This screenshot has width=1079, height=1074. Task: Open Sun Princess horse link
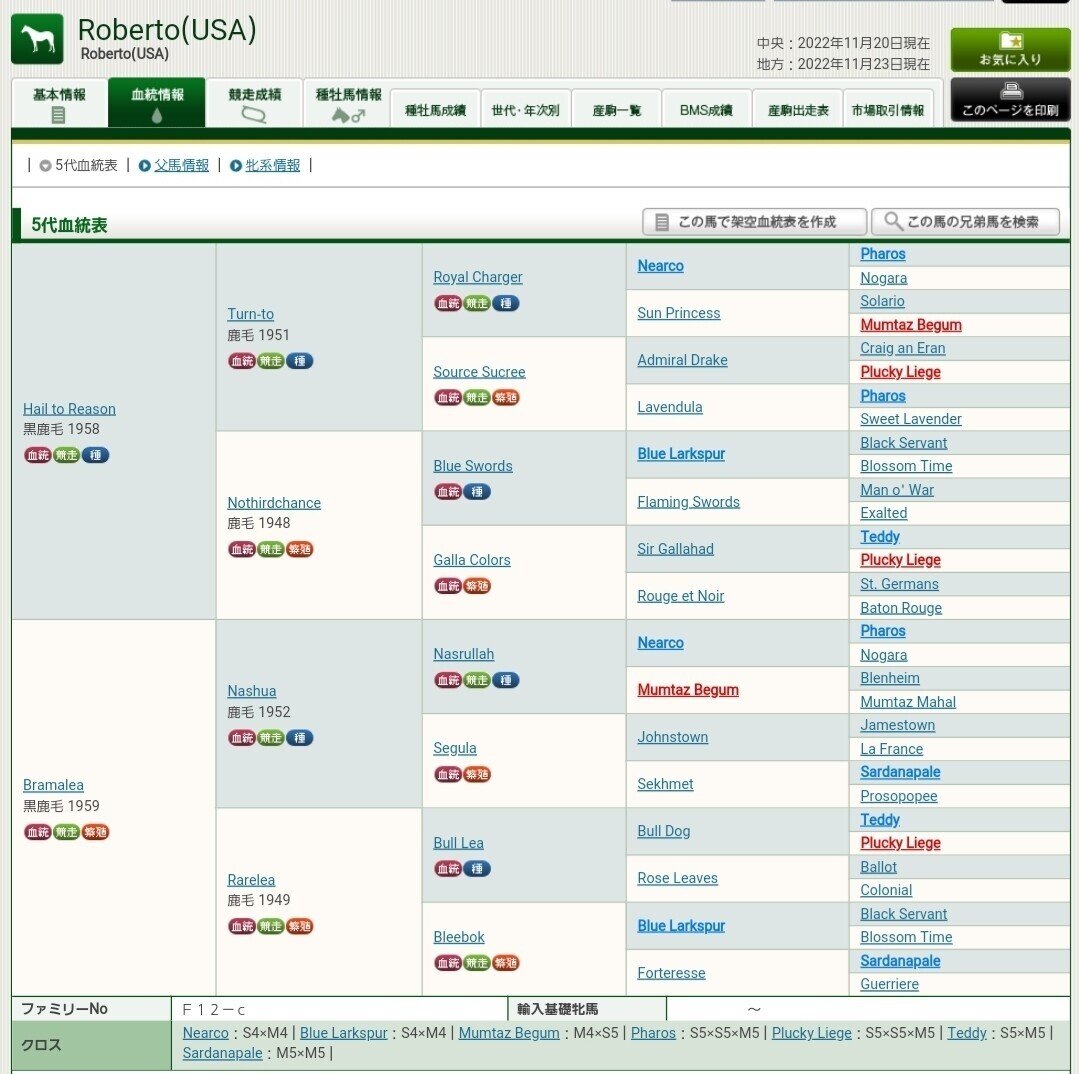pyautogui.click(x=679, y=313)
